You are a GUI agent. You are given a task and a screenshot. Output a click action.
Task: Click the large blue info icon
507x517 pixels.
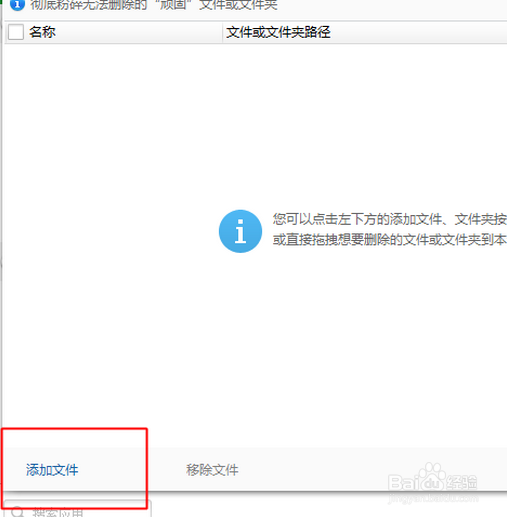[240, 231]
